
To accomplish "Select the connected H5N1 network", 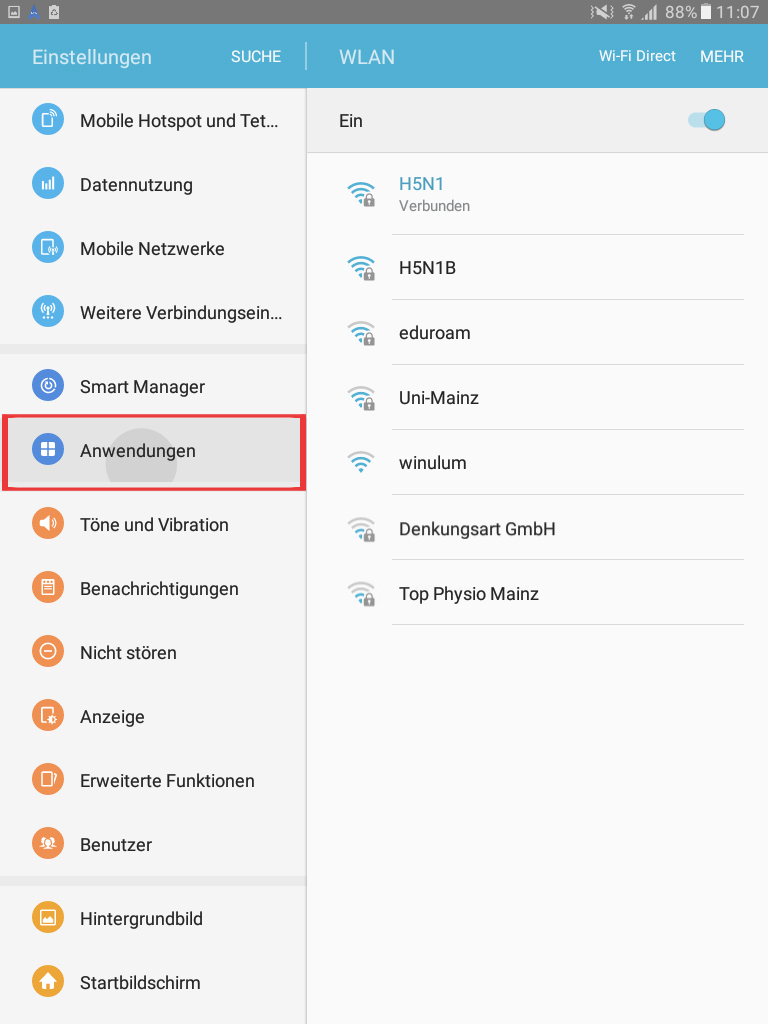I will [537, 194].
